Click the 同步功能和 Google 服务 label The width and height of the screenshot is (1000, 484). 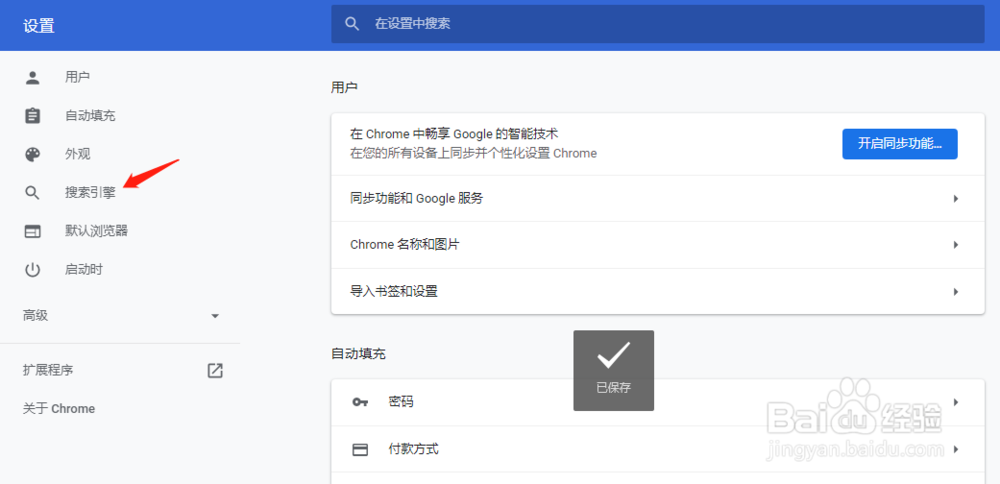[x=416, y=198]
